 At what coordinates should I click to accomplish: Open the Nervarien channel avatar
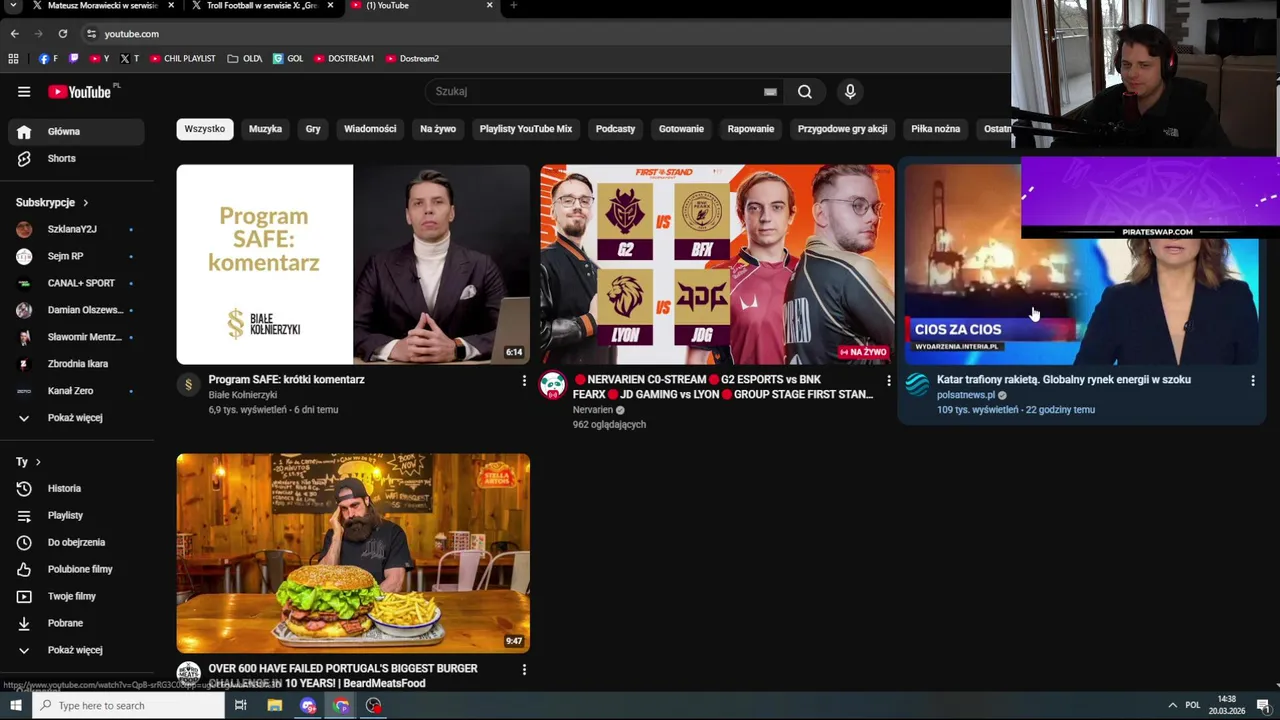pyautogui.click(x=553, y=385)
